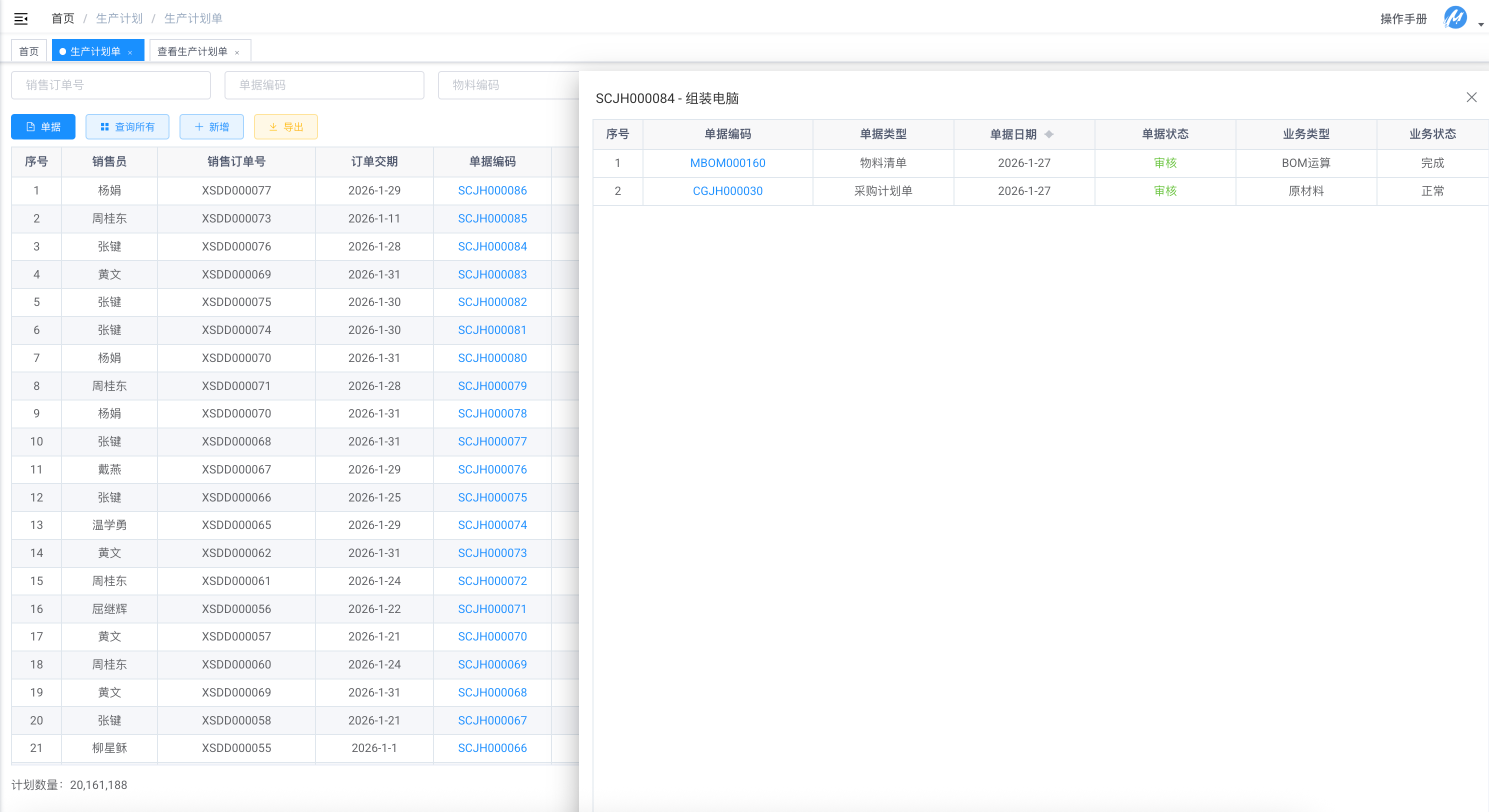Image resolution: width=1489 pixels, height=812 pixels.
Task: Go to 生产计划 in breadcrumb
Action: [119, 18]
